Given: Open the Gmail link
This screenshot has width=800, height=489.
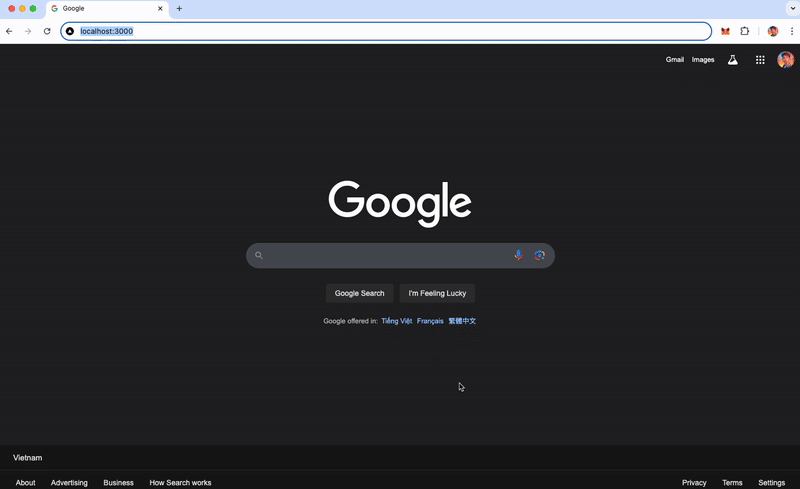Looking at the screenshot, I should (674, 60).
